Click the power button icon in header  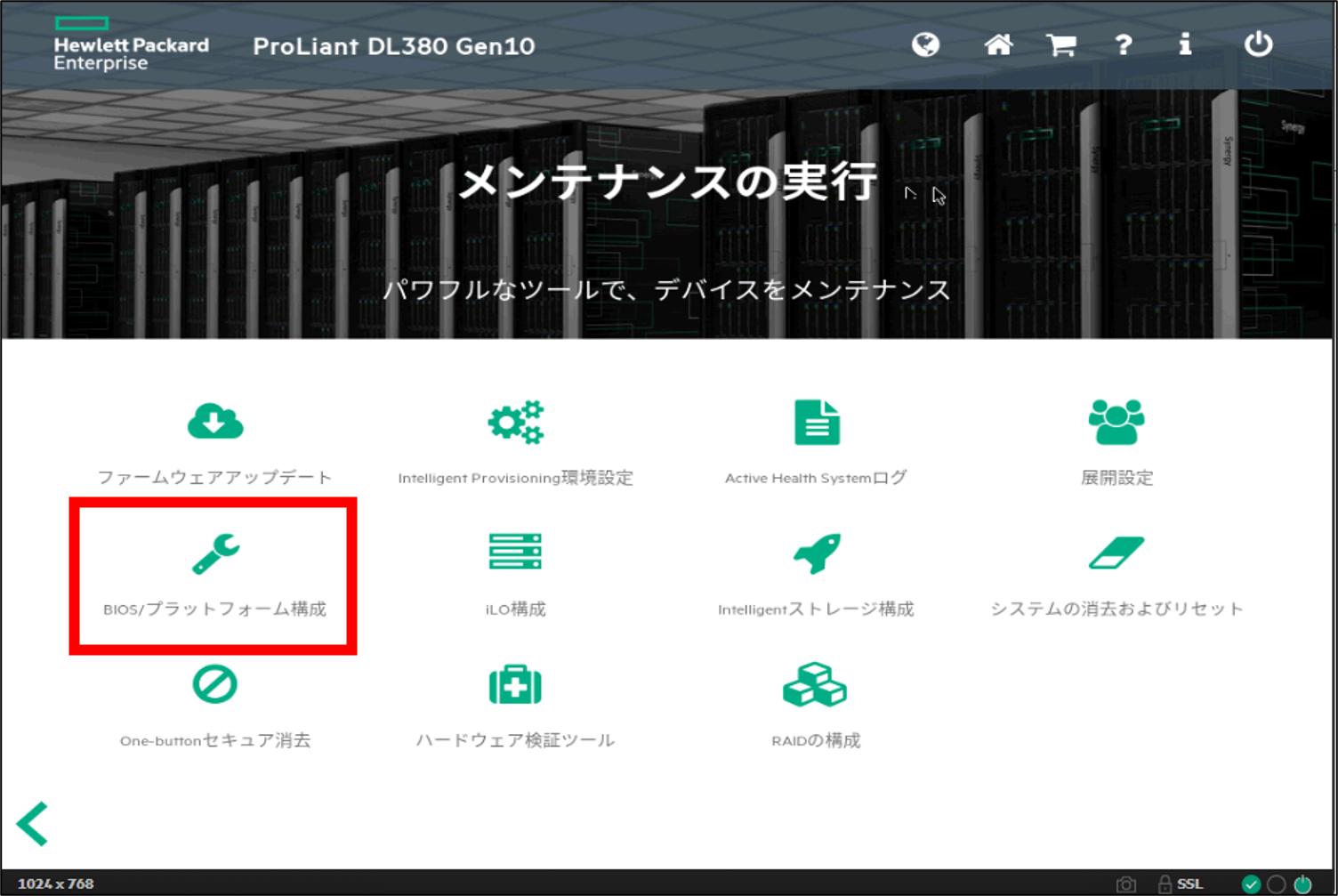click(x=1258, y=44)
